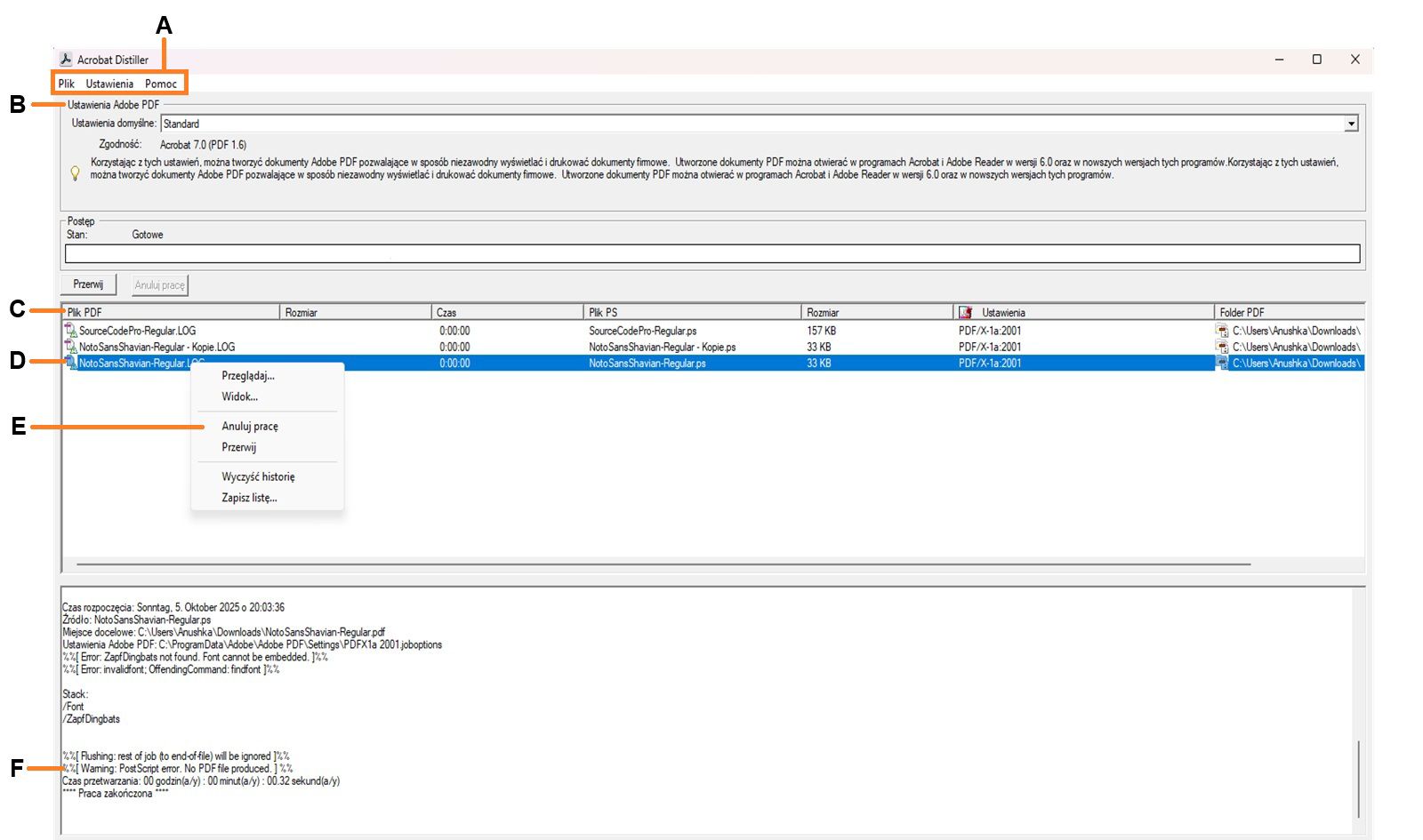
Task: Click the Czas przetwarzania log line
Action: point(201,781)
